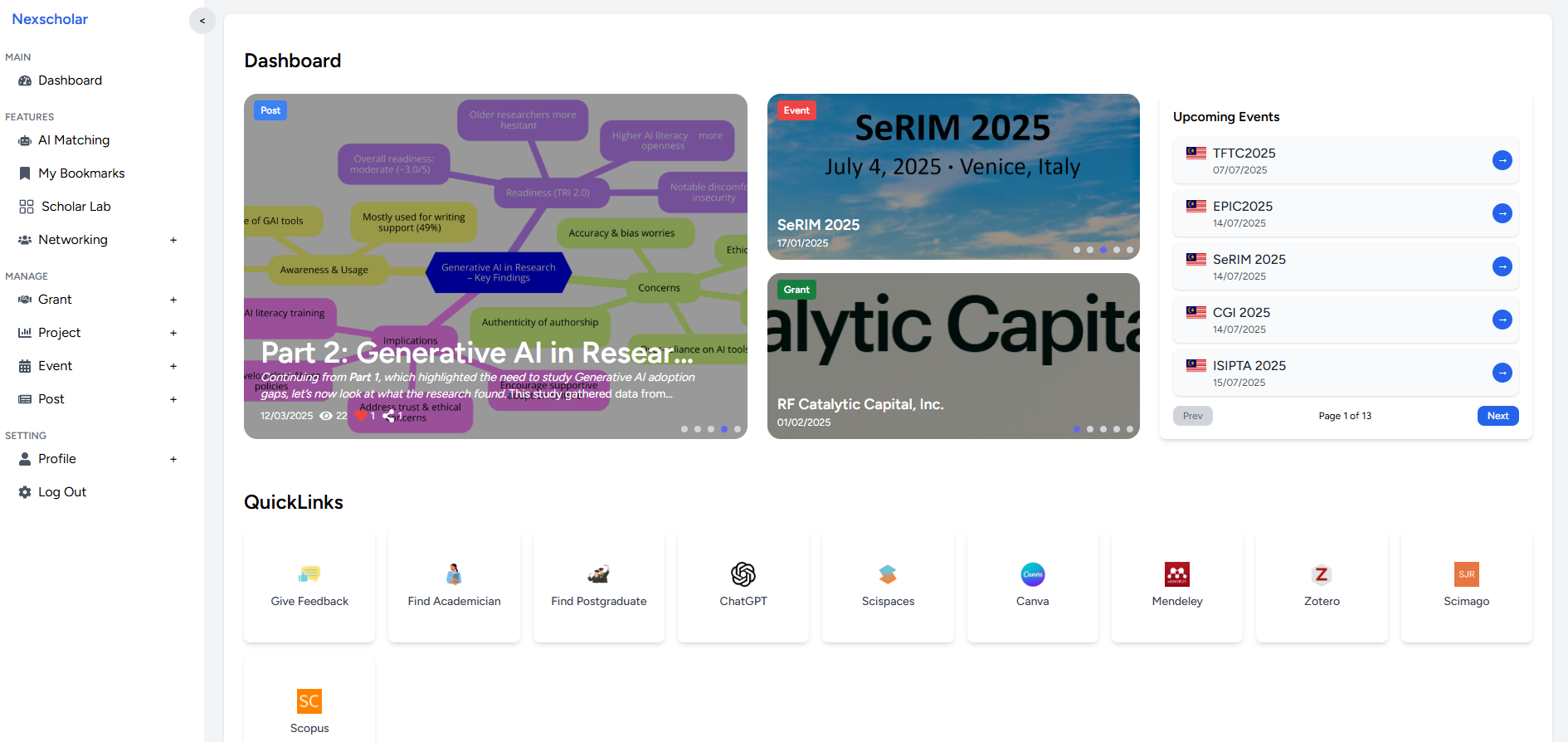The width and height of the screenshot is (1568, 742).
Task: Click the Scispaces quicklink icon
Action: pyautogui.click(x=888, y=574)
